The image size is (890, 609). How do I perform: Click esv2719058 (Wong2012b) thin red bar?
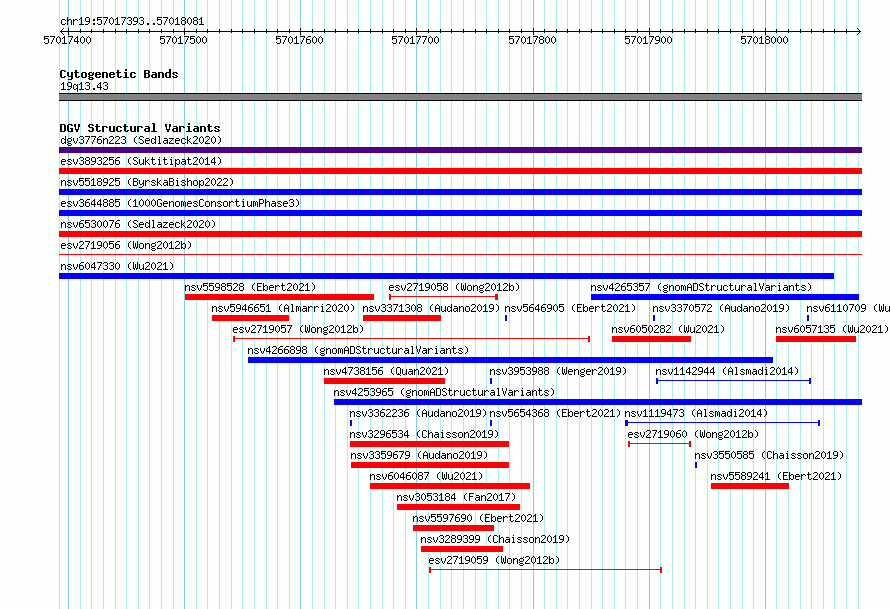(443, 297)
